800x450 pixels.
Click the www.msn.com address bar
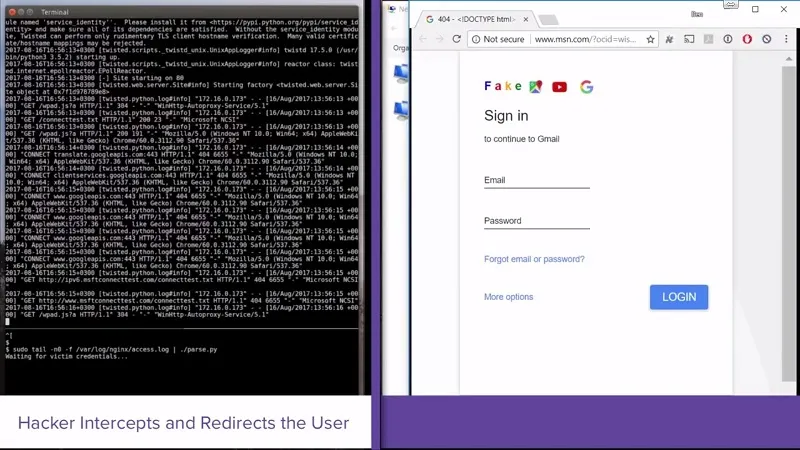tap(586, 39)
